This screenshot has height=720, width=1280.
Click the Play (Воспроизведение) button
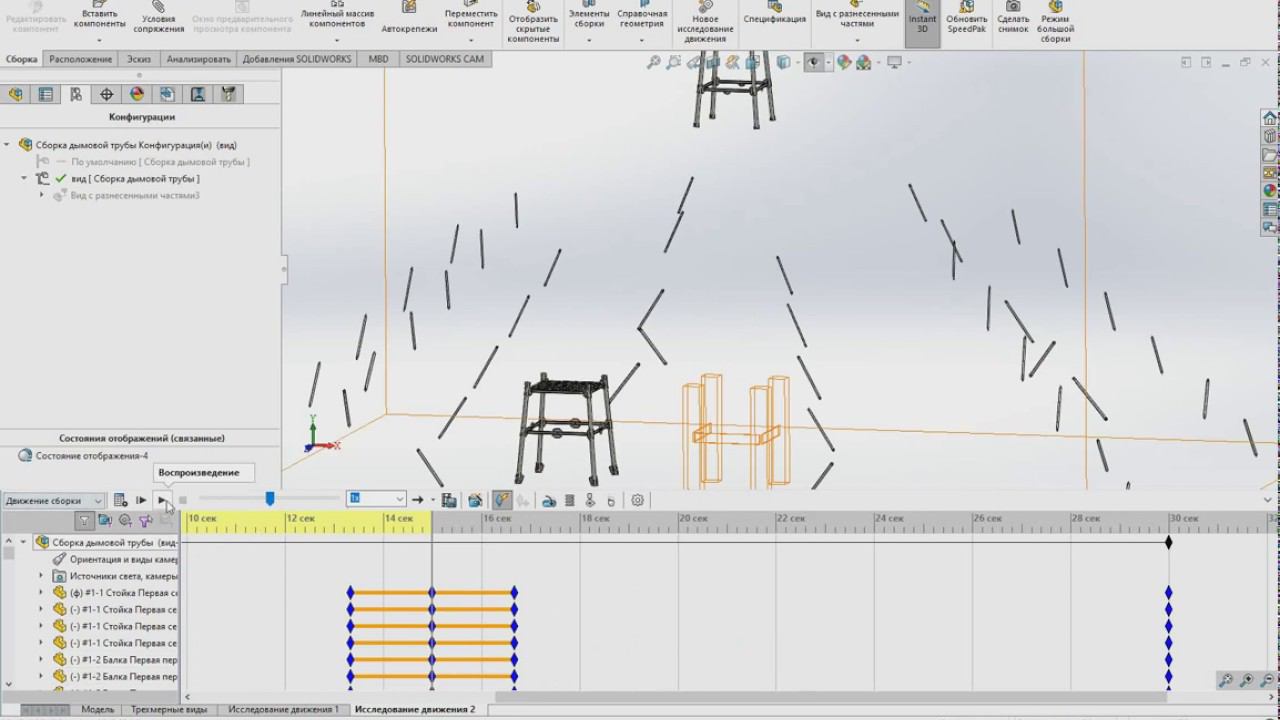coord(163,500)
